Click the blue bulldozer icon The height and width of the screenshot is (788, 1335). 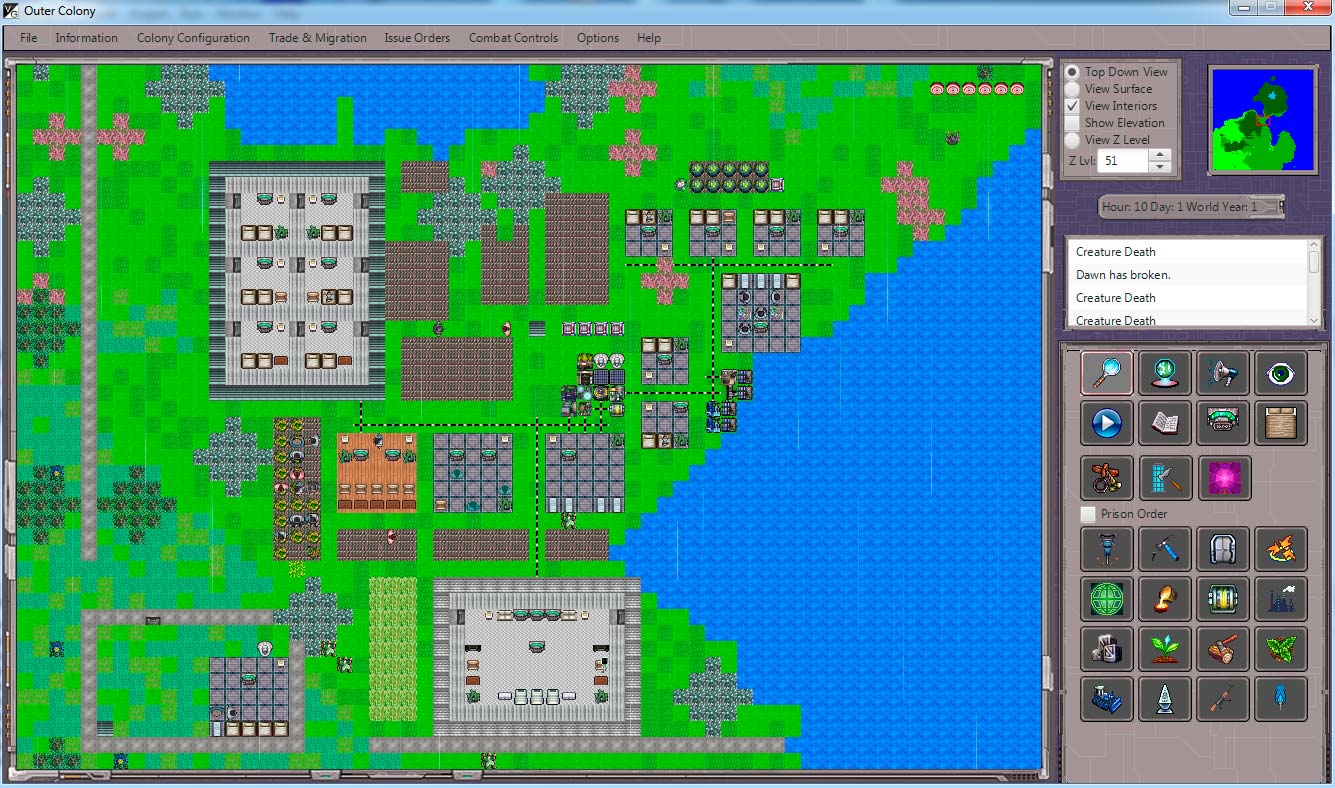(1106, 699)
